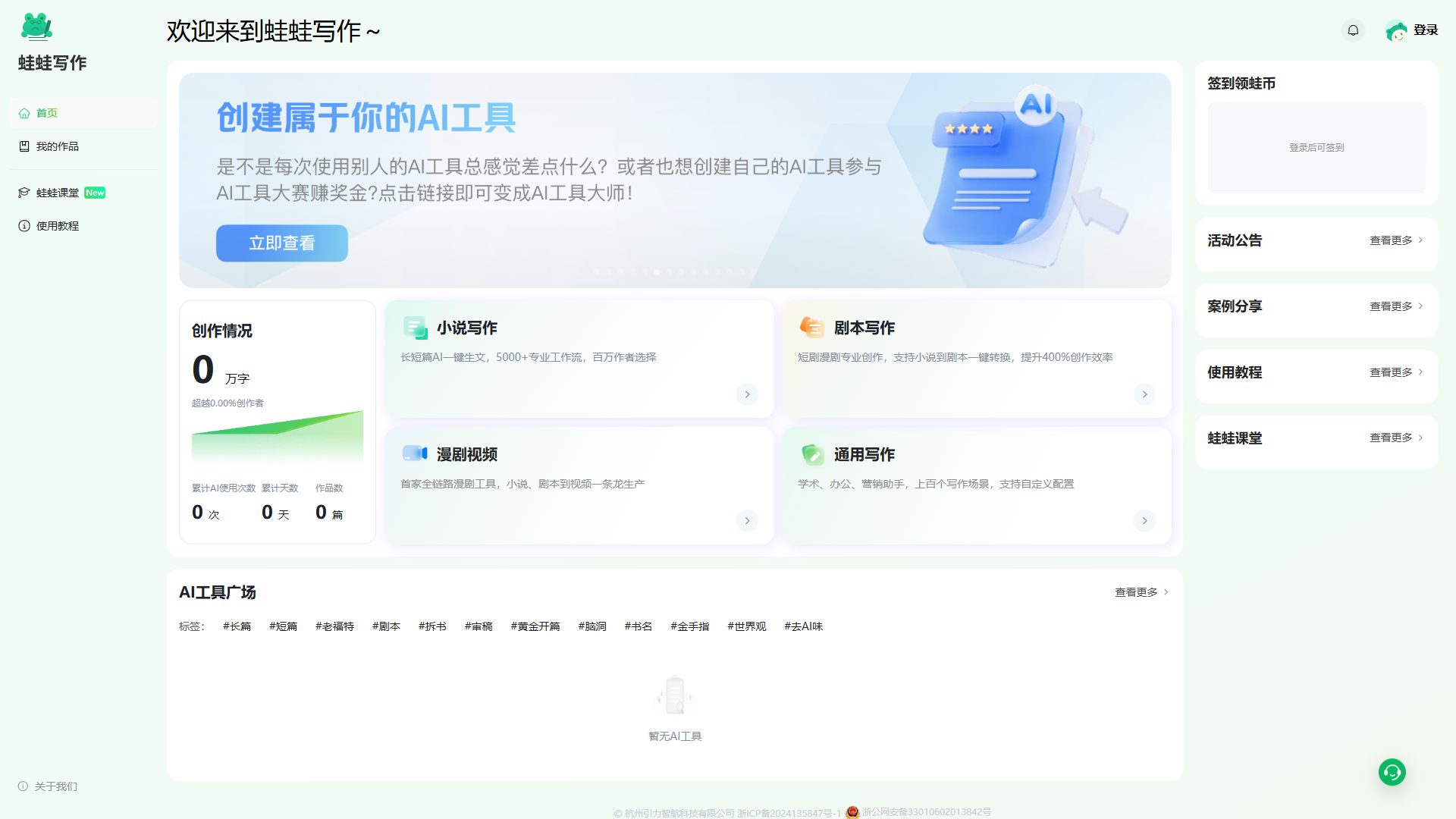Open the green customer service chat icon
The height and width of the screenshot is (819, 1456).
tap(1392, 772)
